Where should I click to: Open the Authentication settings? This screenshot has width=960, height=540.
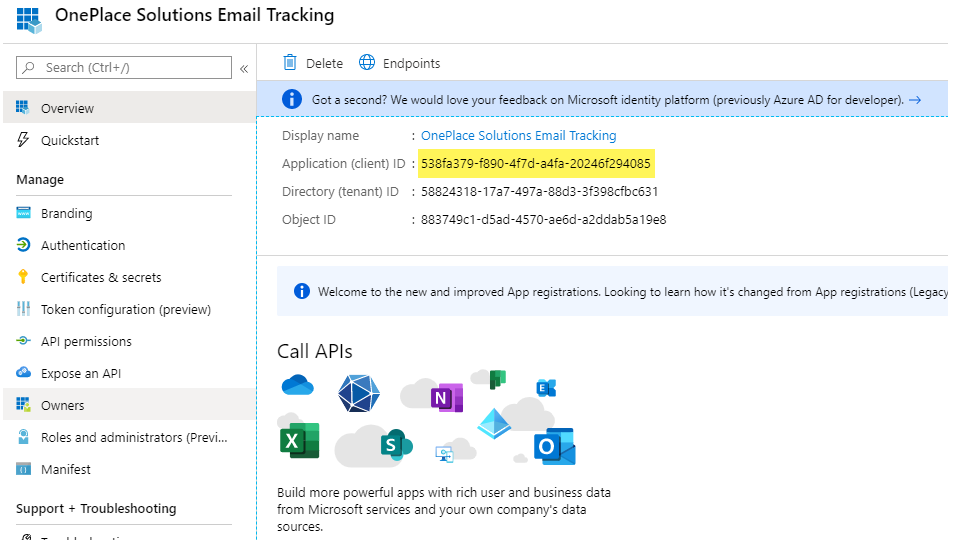83,245
